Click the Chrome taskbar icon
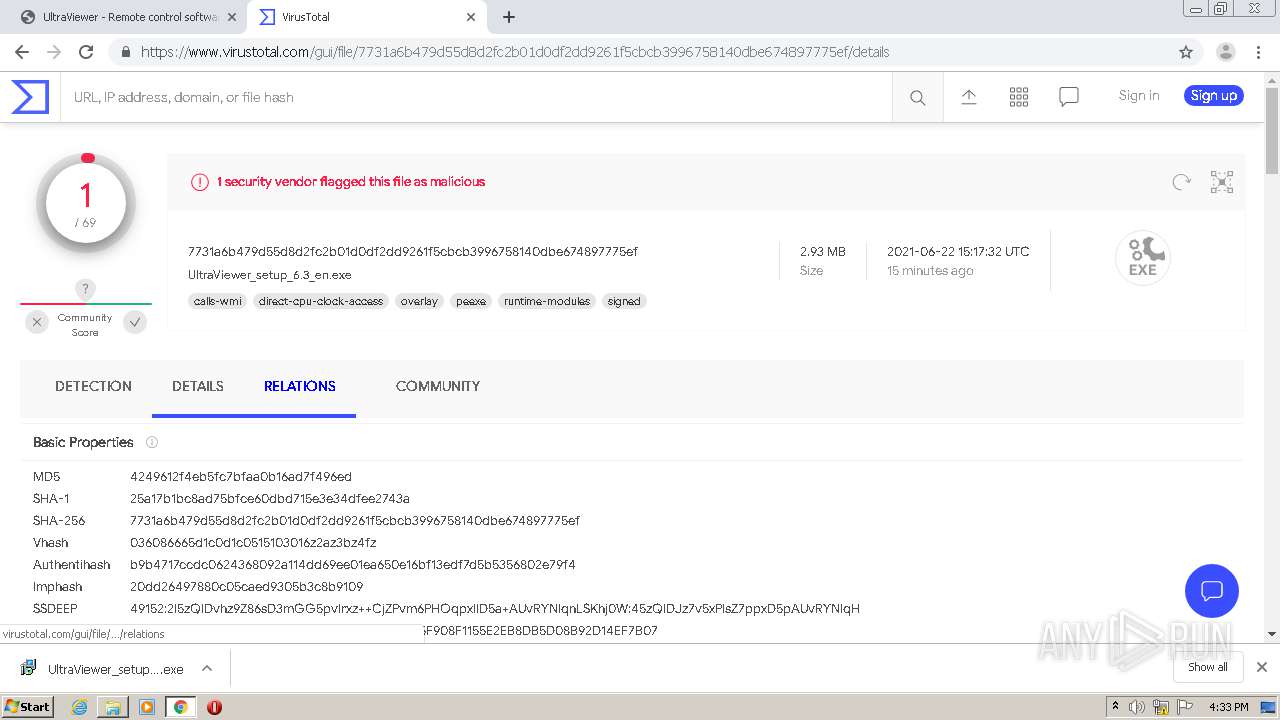1280x720 pixels. [180, 707]
